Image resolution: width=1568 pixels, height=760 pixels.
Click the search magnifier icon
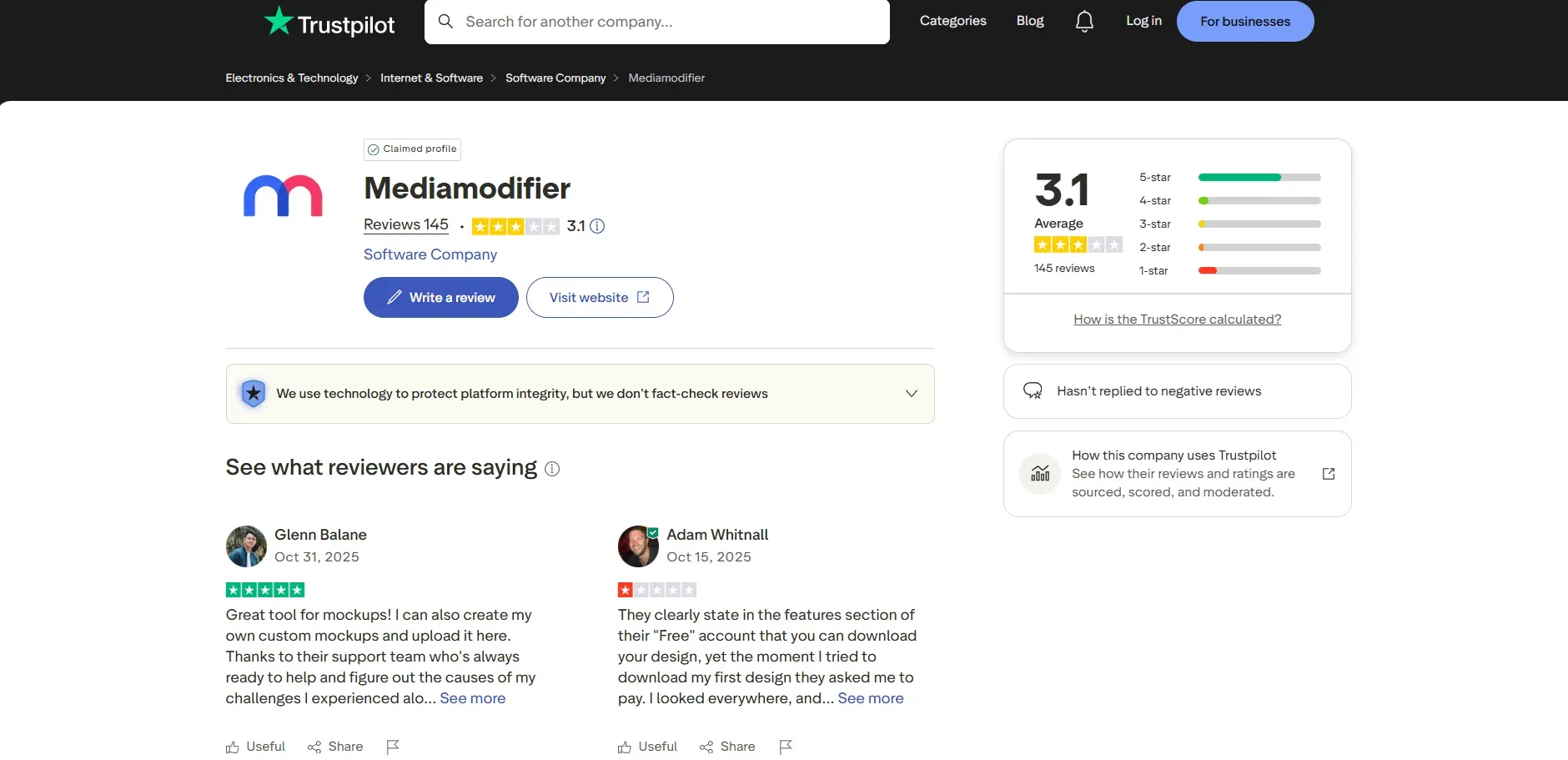[x=446, y=21]
